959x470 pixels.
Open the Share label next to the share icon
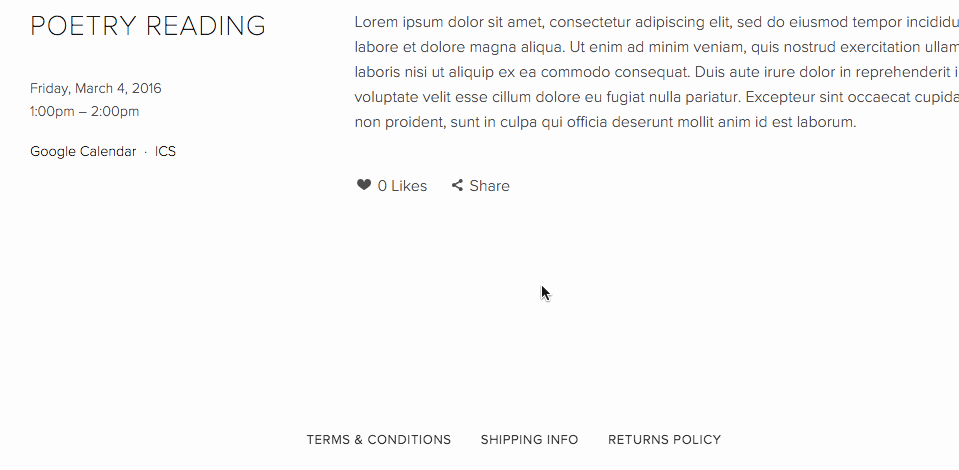tap(489, 186)
